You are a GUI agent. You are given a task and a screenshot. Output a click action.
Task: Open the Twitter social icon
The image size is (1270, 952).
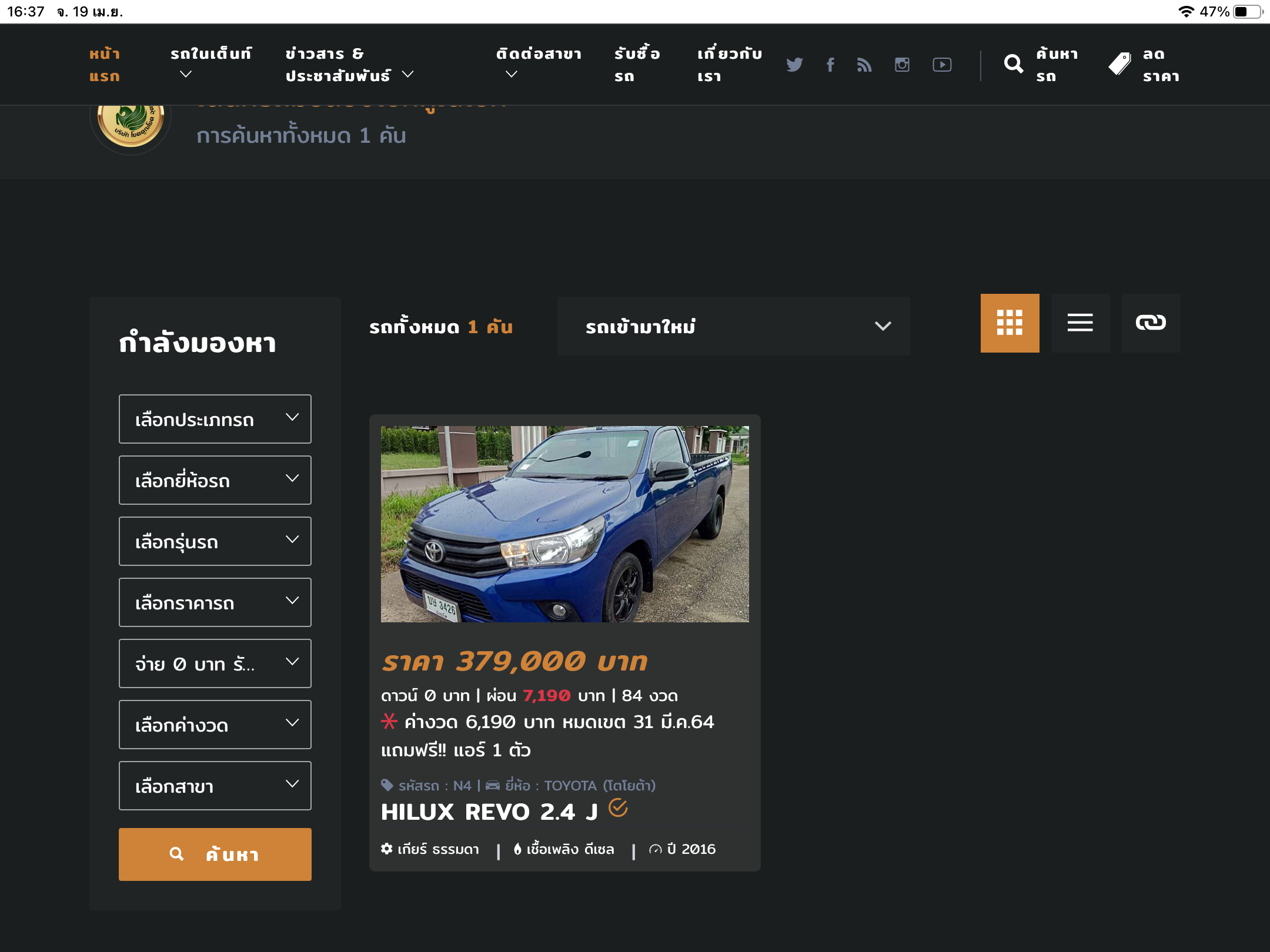click(794, 65)
